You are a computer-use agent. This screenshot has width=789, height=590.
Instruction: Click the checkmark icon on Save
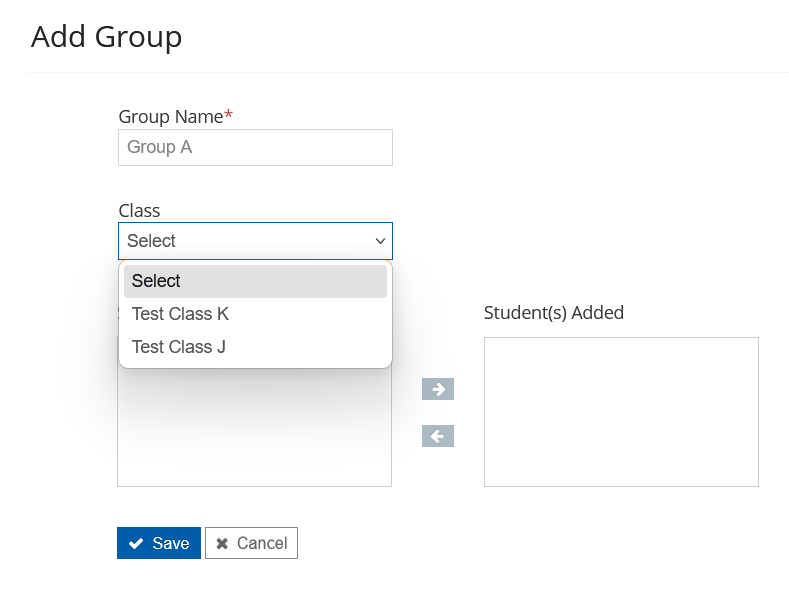pyautogui.click(x=137, y=543)
